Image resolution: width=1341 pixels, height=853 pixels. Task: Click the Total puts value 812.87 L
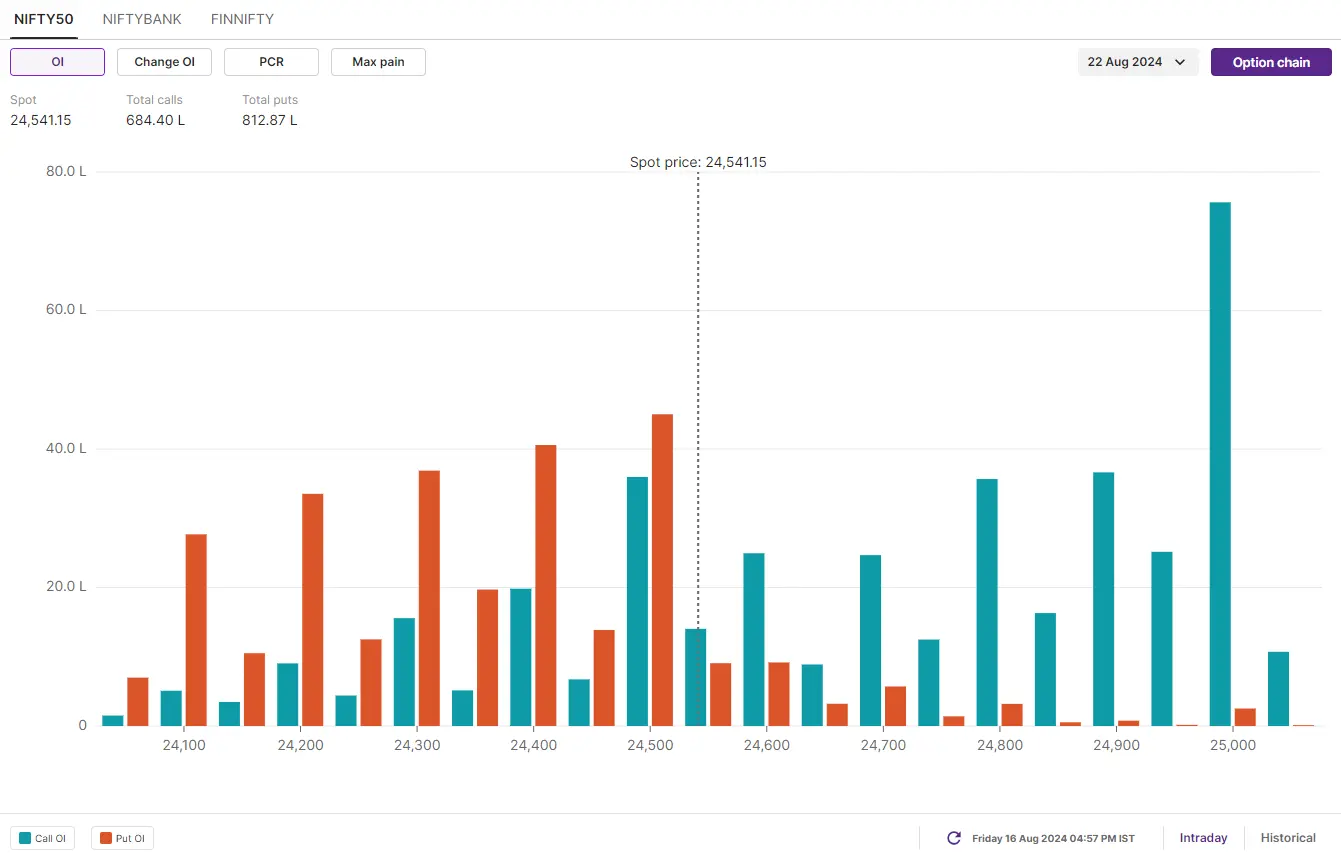(270, 120)
